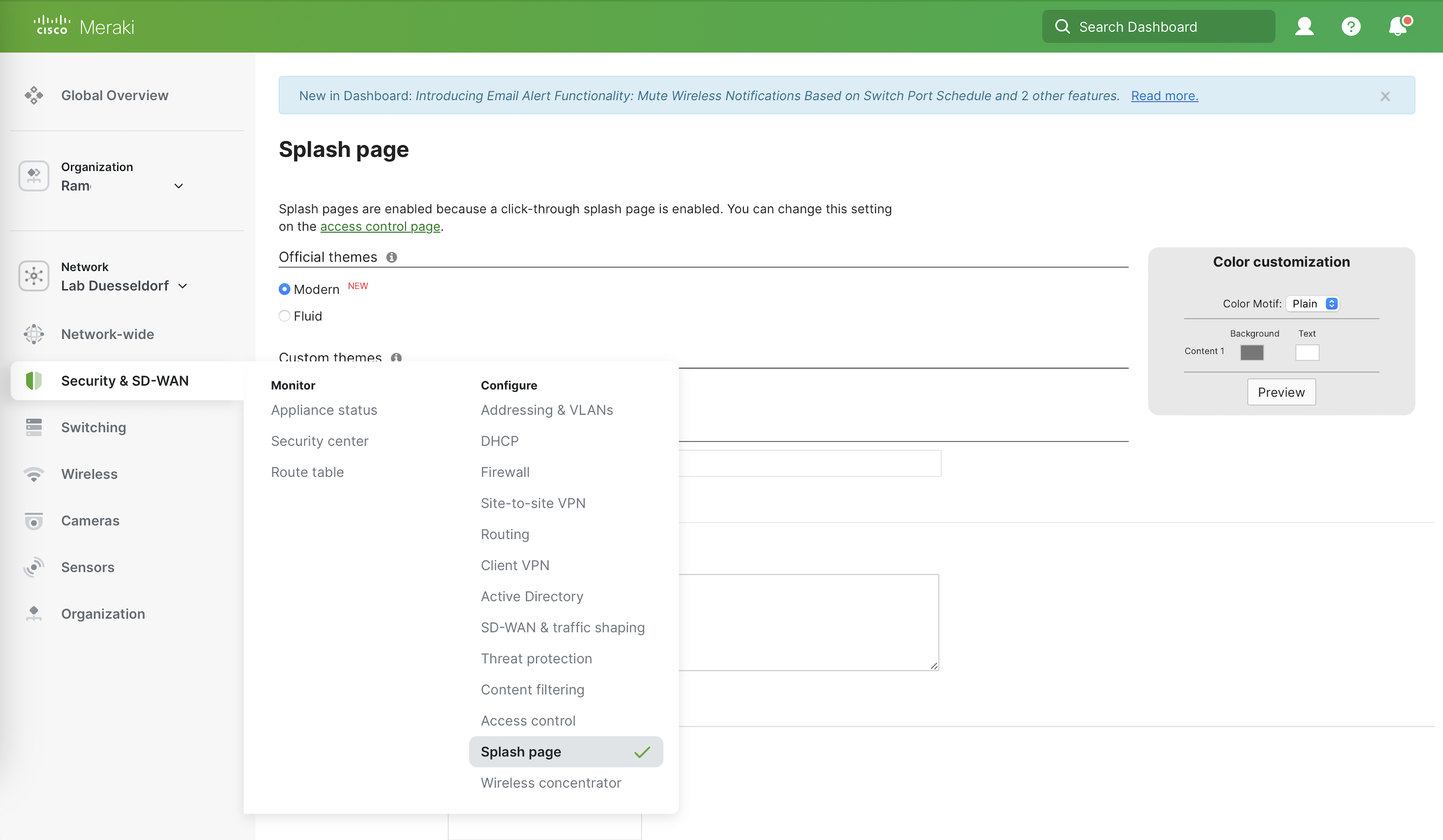Expand the Organization selector chevron
1443x840 pixels.
[179, 186]
